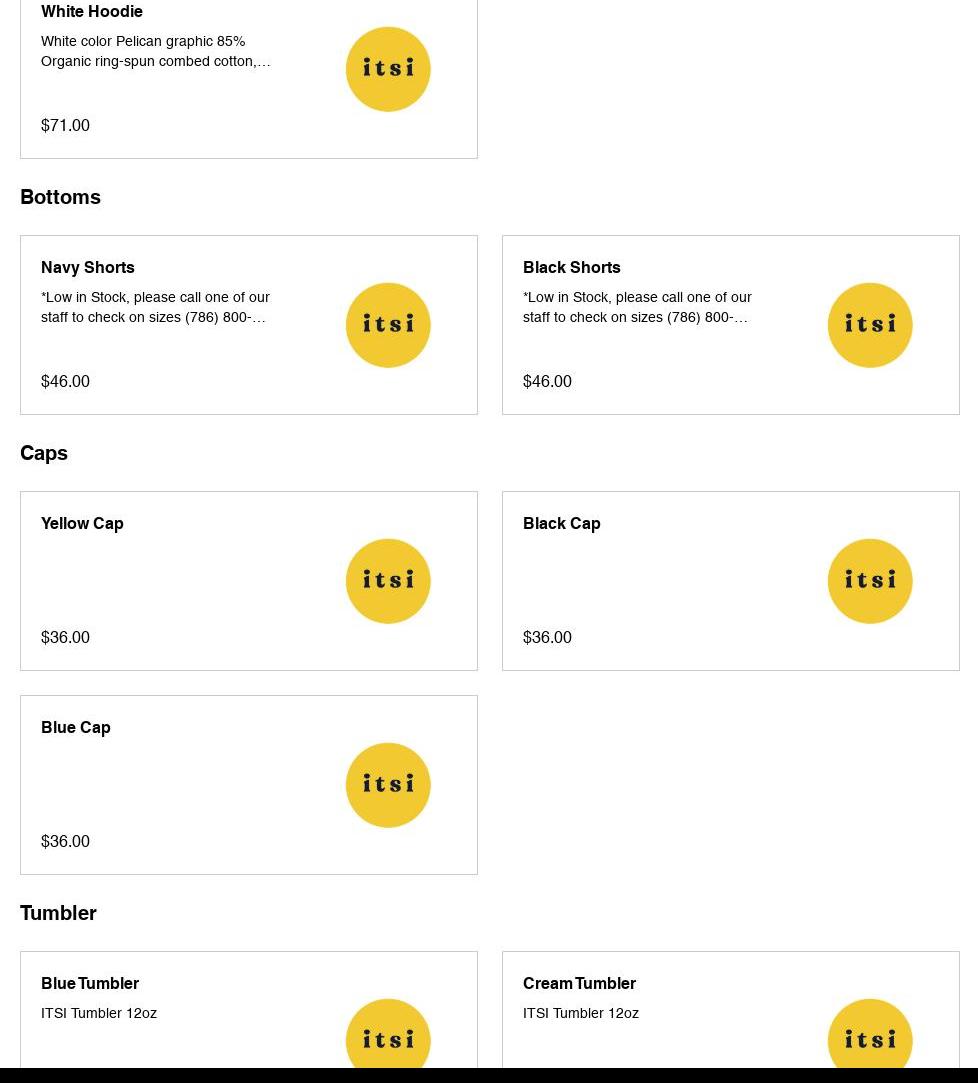This screenshot has width=978, height=1083.
Task: Click the Black Cap product name
Action: pos(562,524)
